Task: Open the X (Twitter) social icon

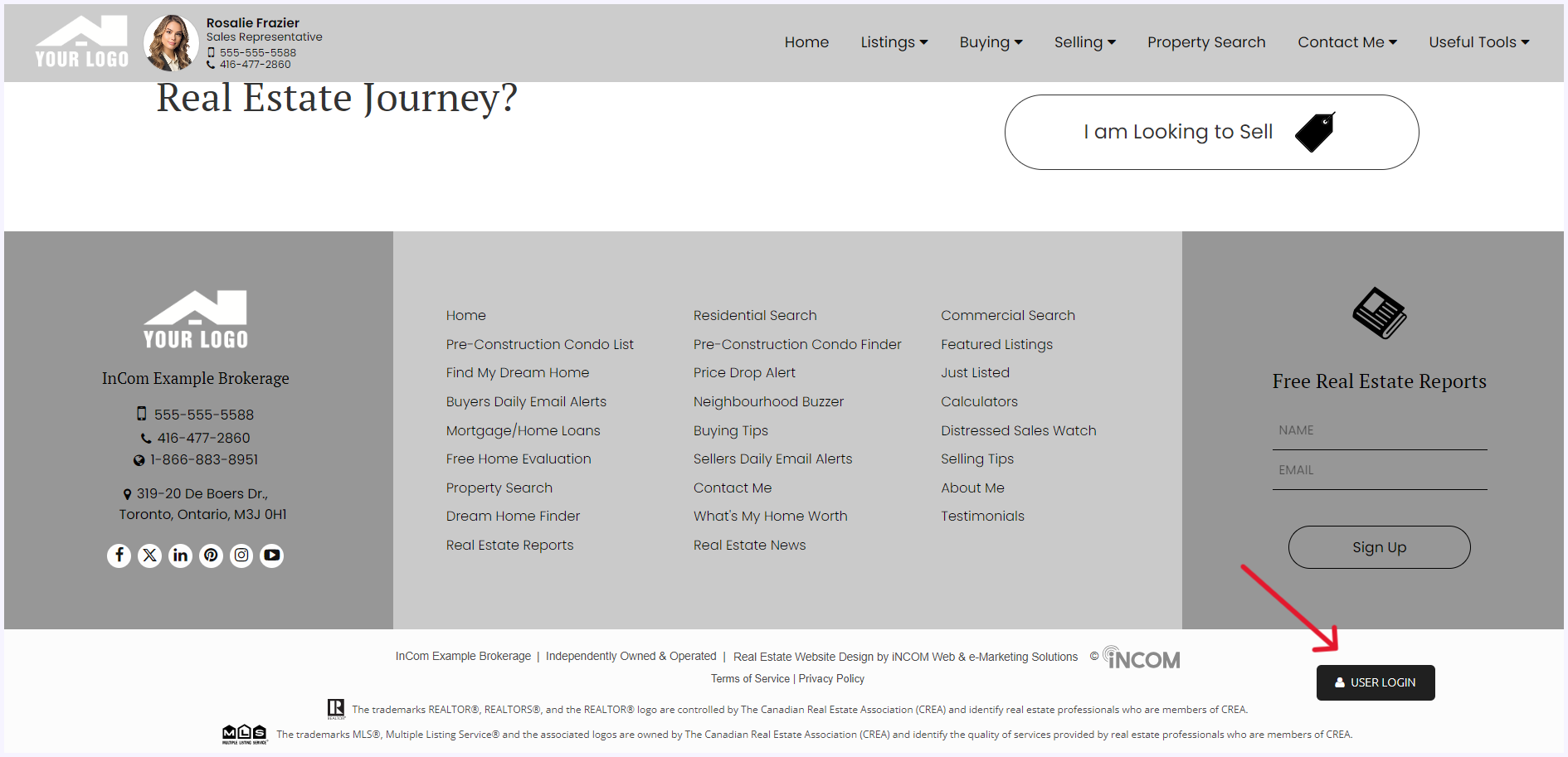Action: click(149, 556)
